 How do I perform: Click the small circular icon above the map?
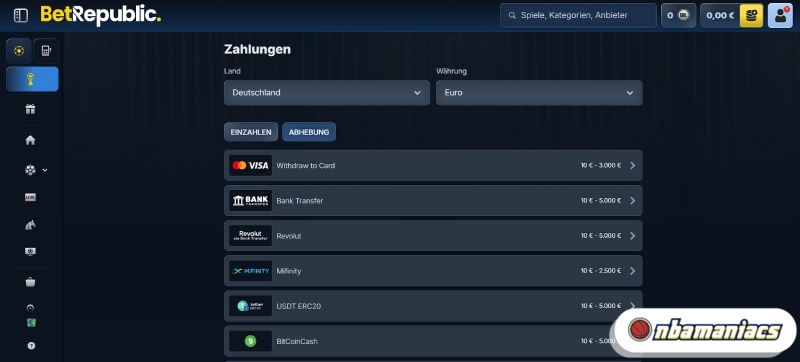pyautogui.click(x=31, y=308)
